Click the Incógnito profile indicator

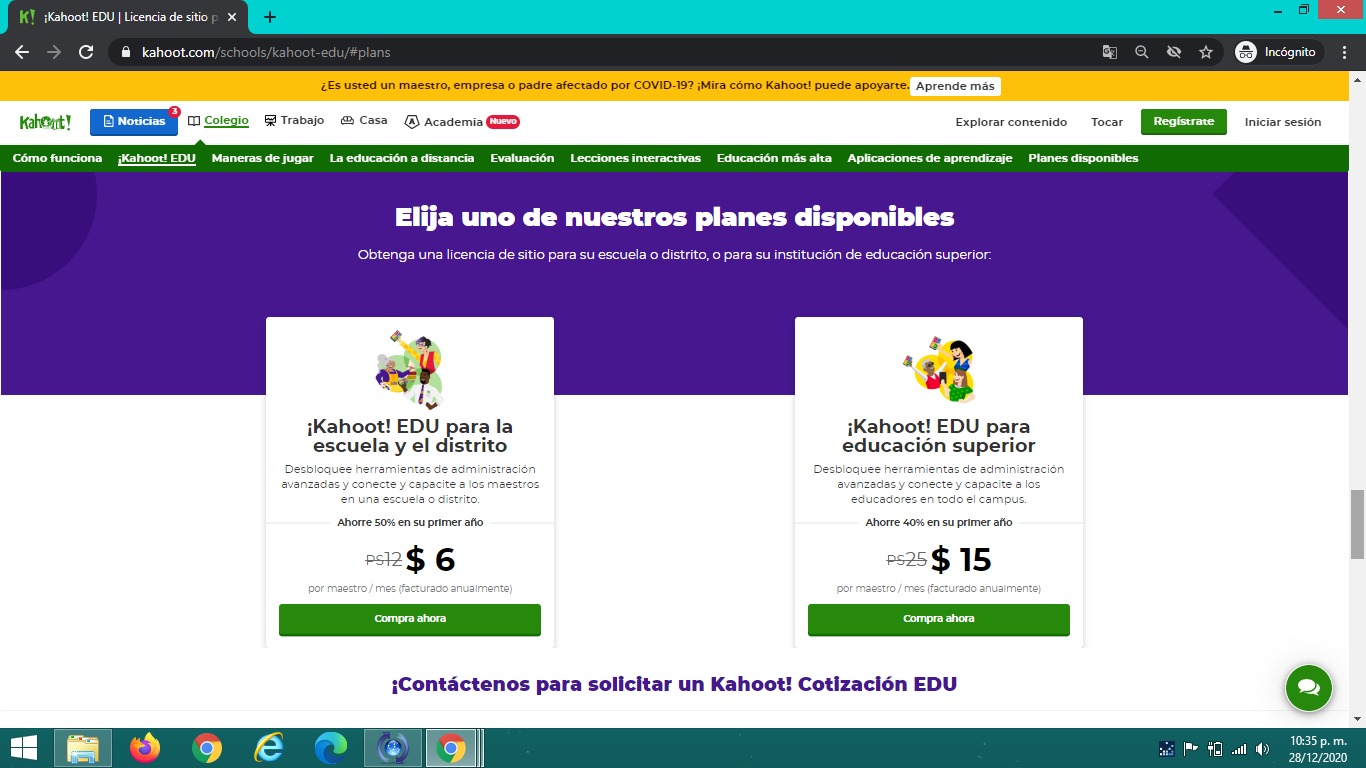coord(1279,52)
